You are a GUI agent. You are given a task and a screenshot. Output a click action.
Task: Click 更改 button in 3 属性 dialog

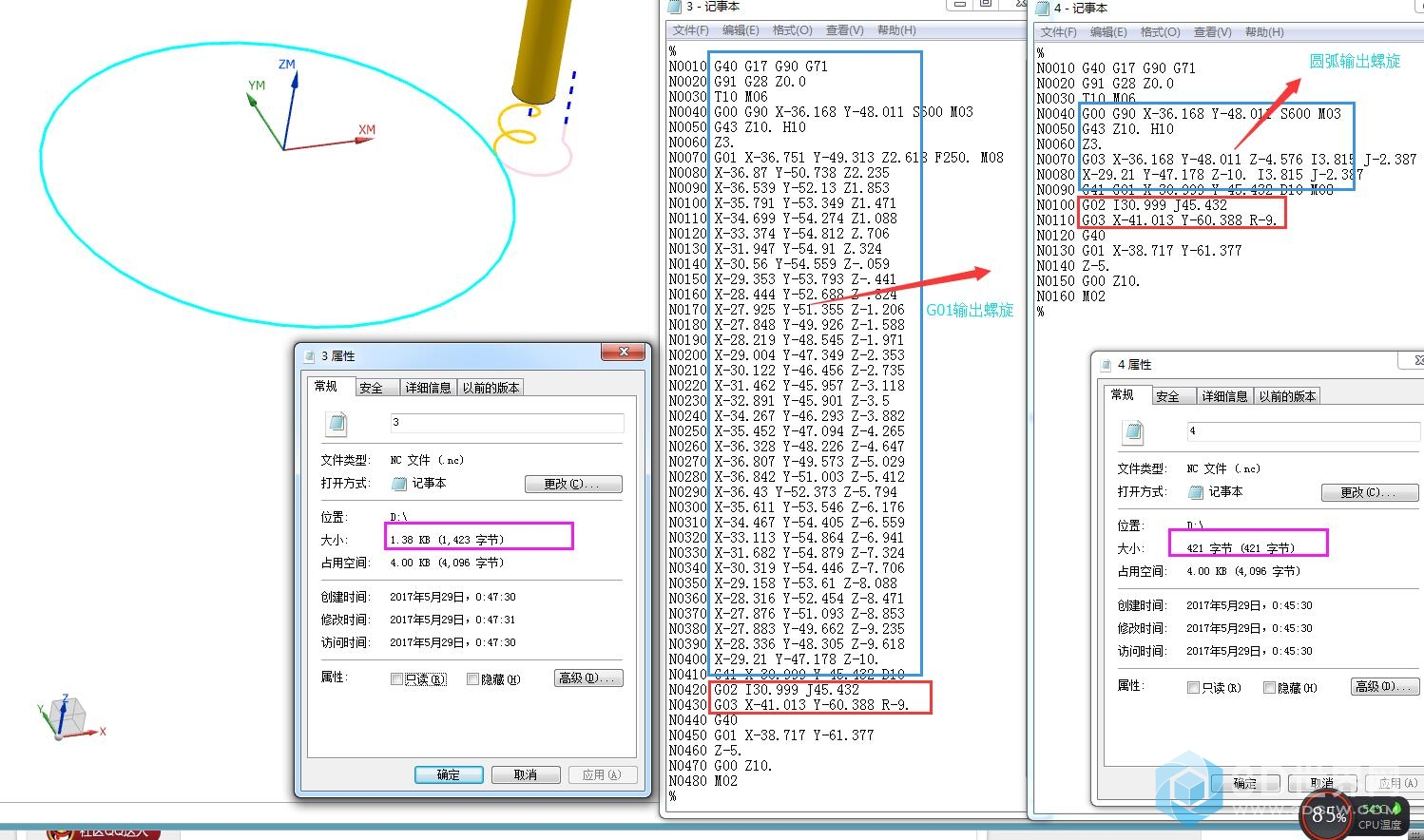(x=573, y=484)
